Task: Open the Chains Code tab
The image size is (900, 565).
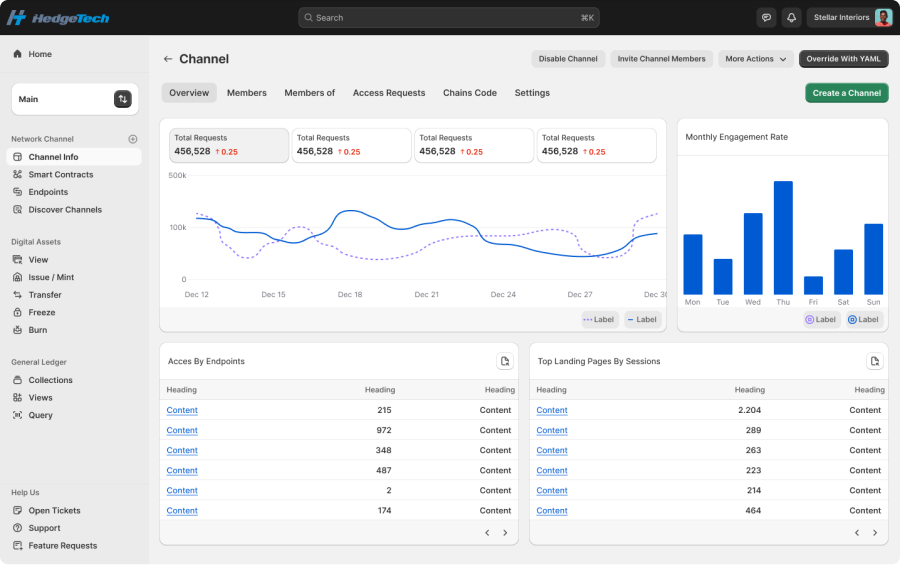Action: click(470, 93)
